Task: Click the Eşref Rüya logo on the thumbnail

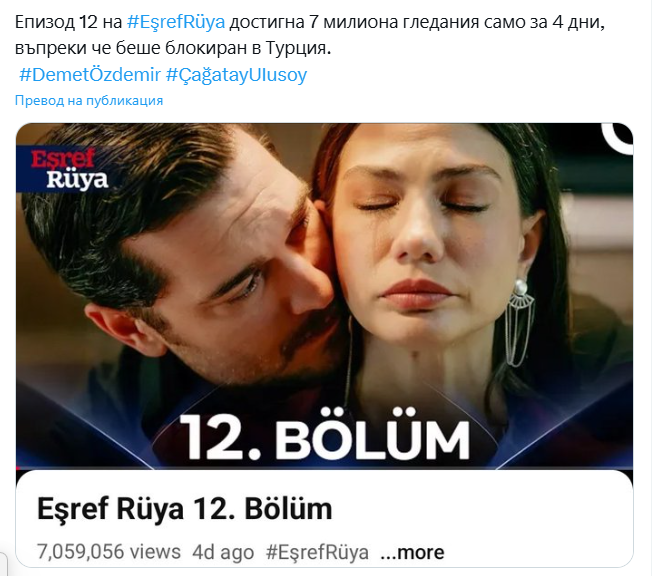Action: coord(69,169)
